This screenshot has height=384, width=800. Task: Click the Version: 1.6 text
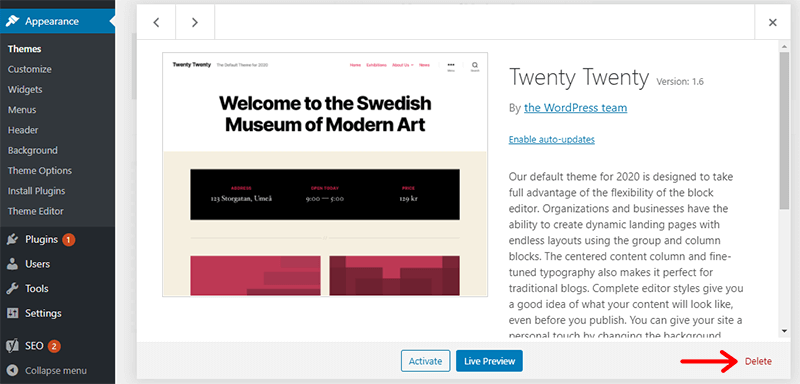pos(680,82)
